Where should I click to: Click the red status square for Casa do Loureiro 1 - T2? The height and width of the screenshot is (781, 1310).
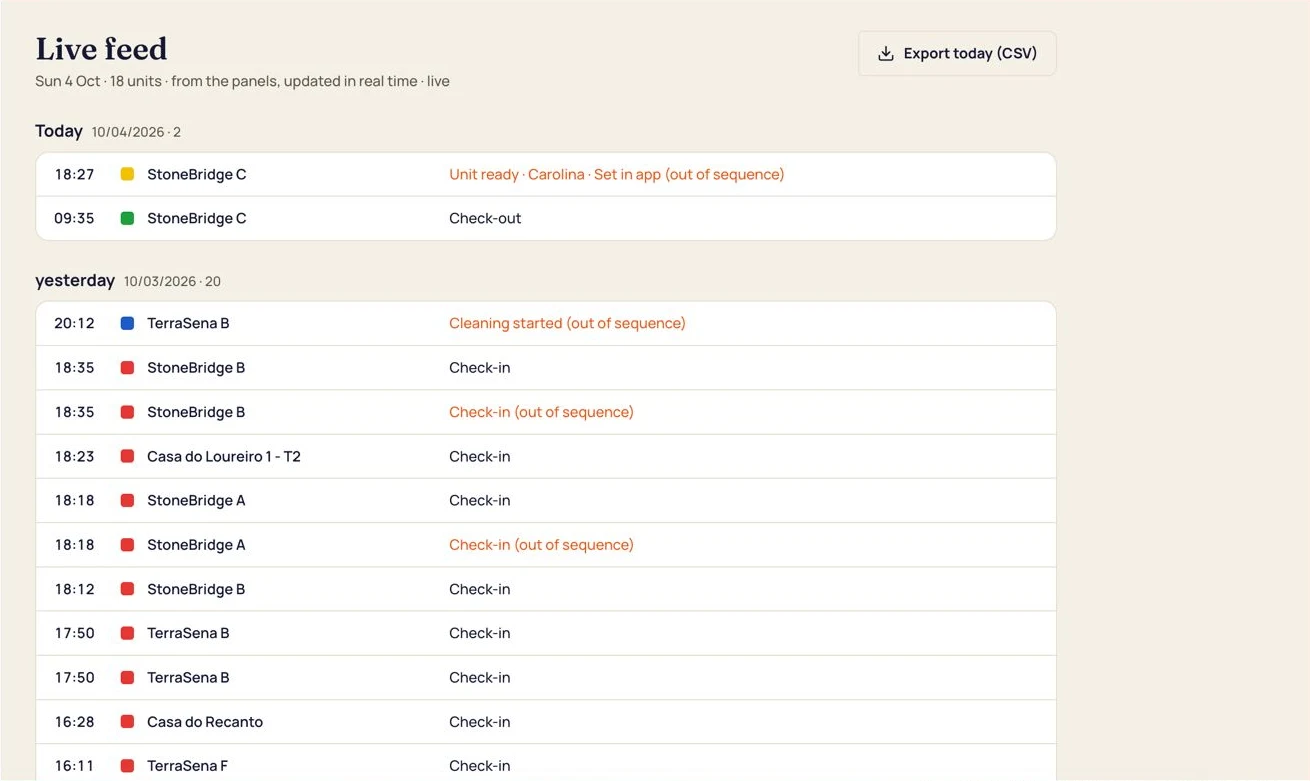click(127, 456)
